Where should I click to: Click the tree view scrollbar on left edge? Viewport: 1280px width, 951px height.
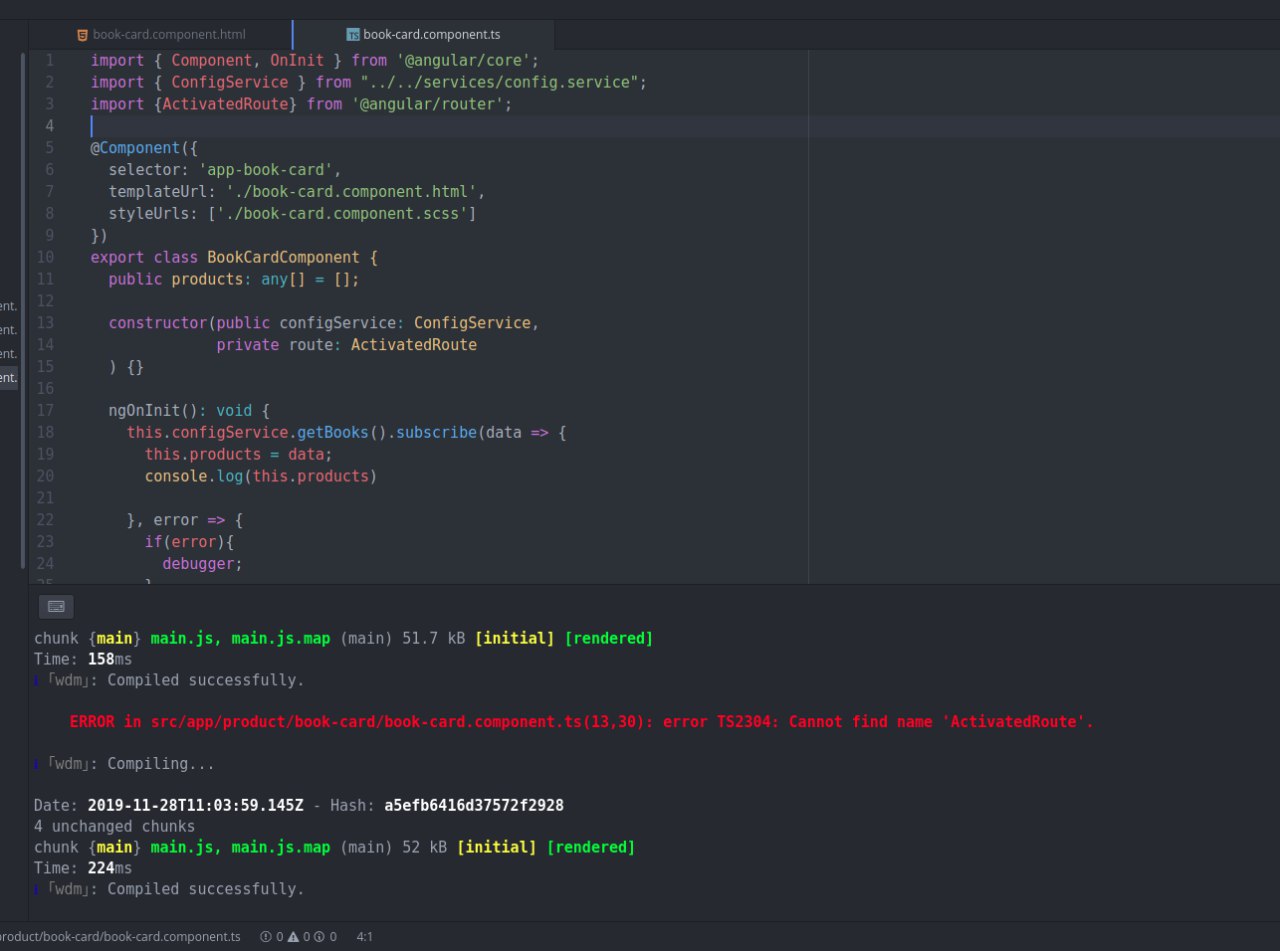(23, 310)
